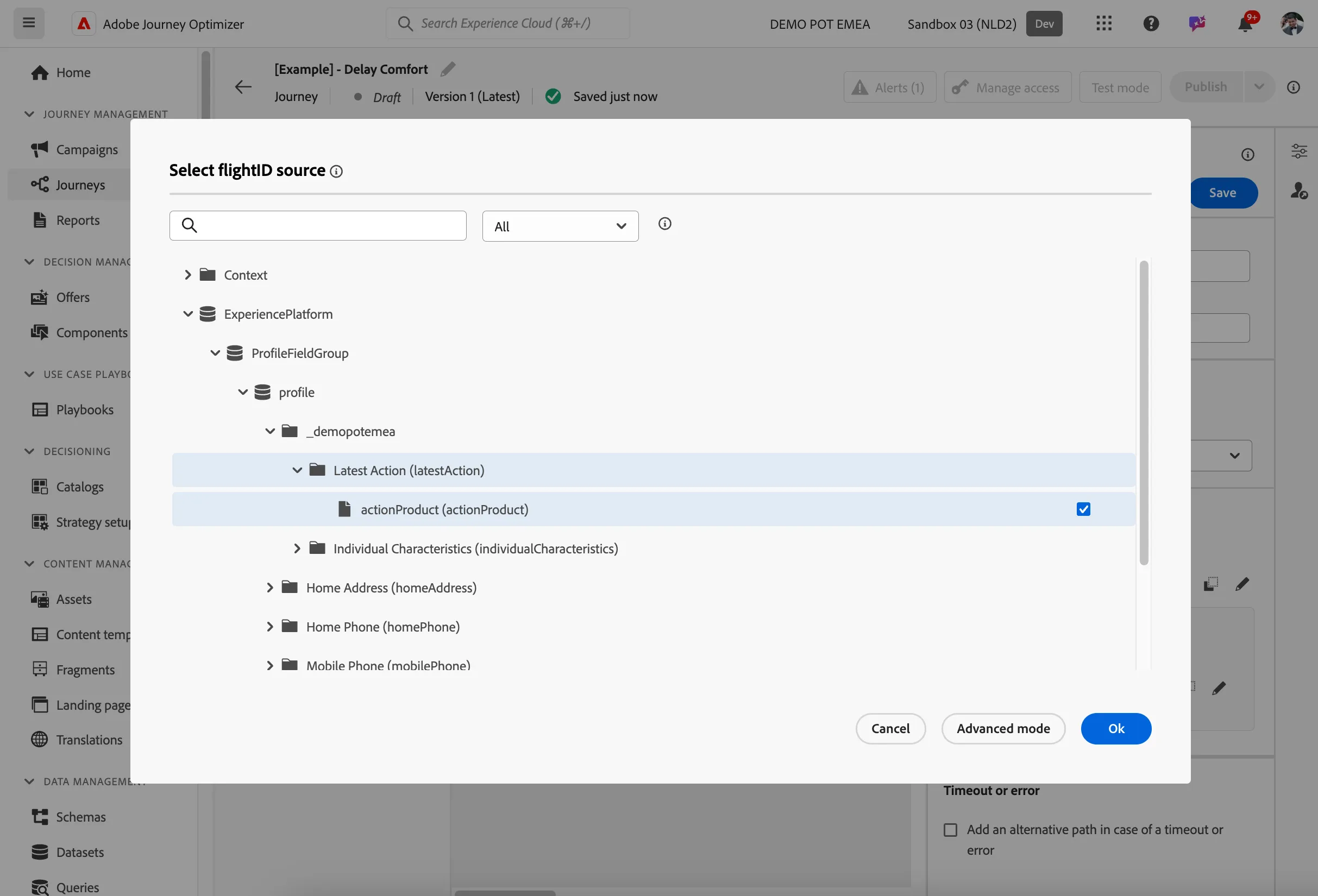Open Datasets in the sidebar
This screenshot has width=1318, height=896.
(80, 853)
